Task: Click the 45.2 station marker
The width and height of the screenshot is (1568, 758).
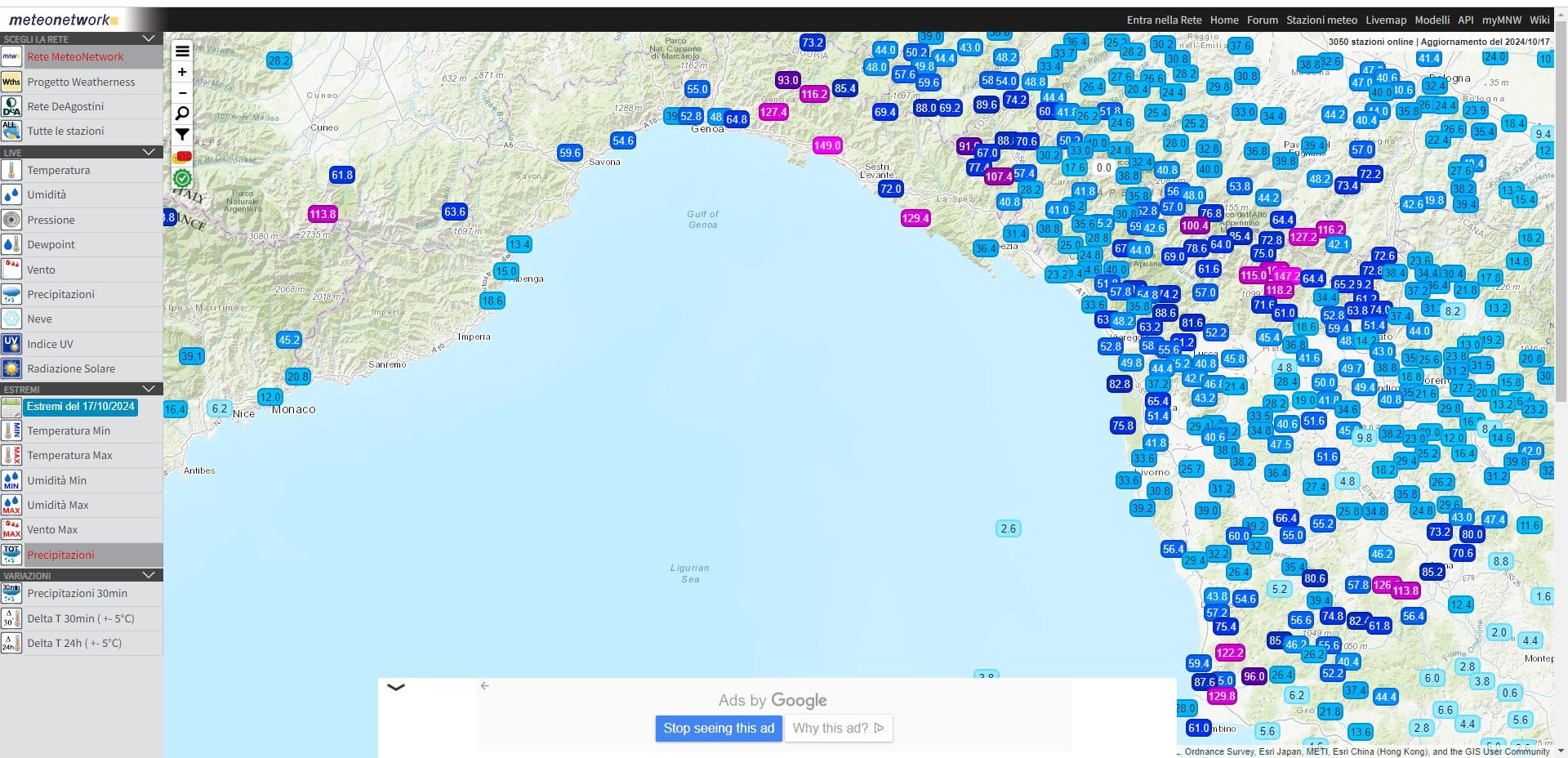Action: [x=289, y=340]
